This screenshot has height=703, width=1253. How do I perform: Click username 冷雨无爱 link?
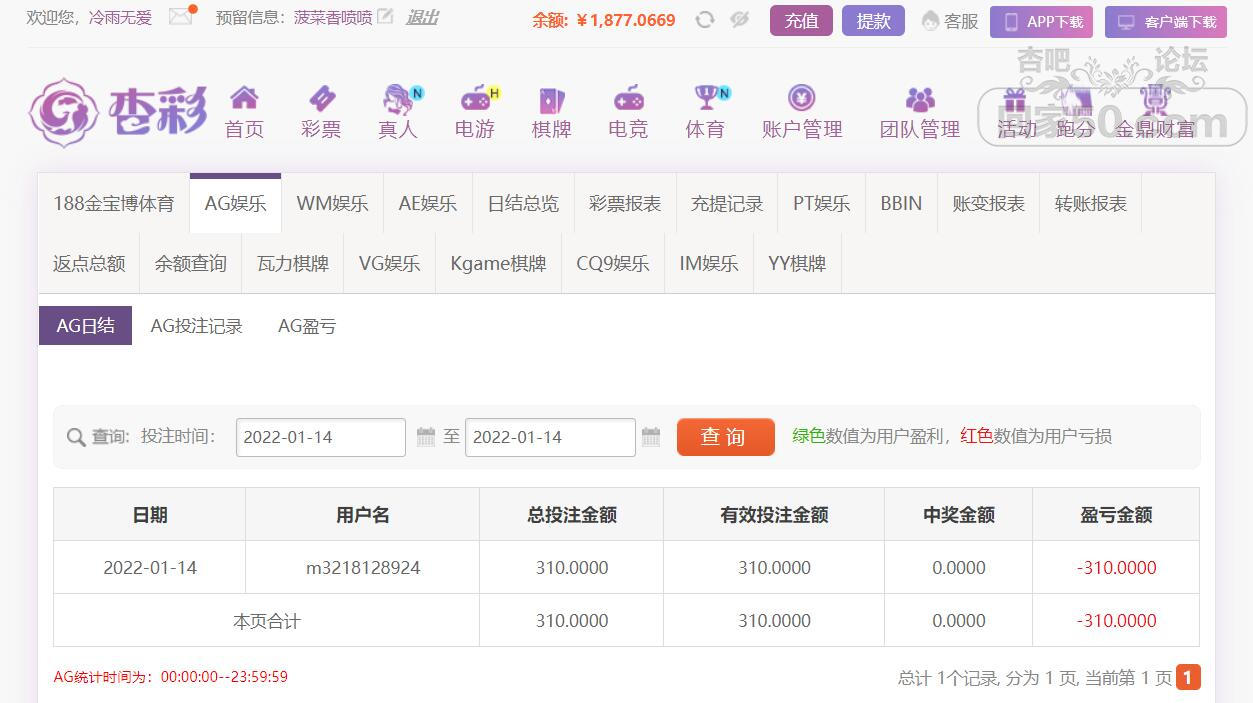click(120, 18)
